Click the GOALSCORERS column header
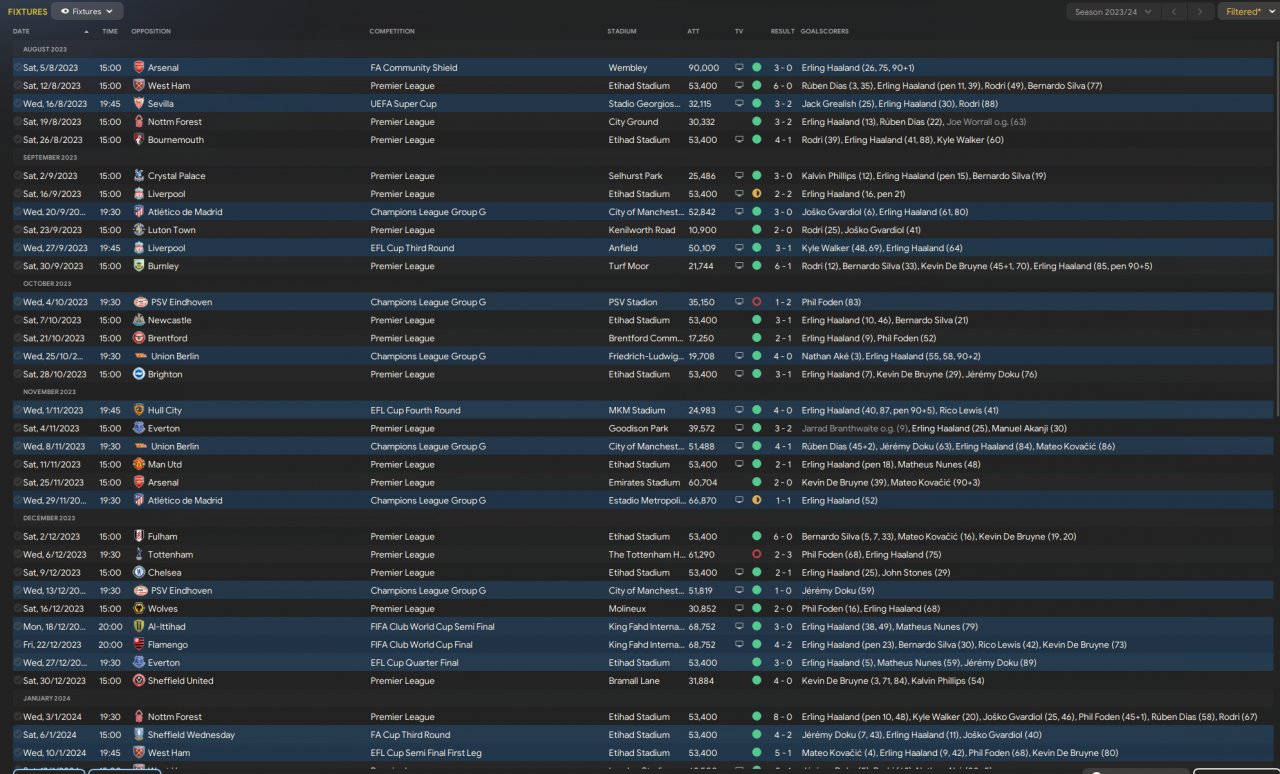The image size is (1280, 774). point(823,31)
